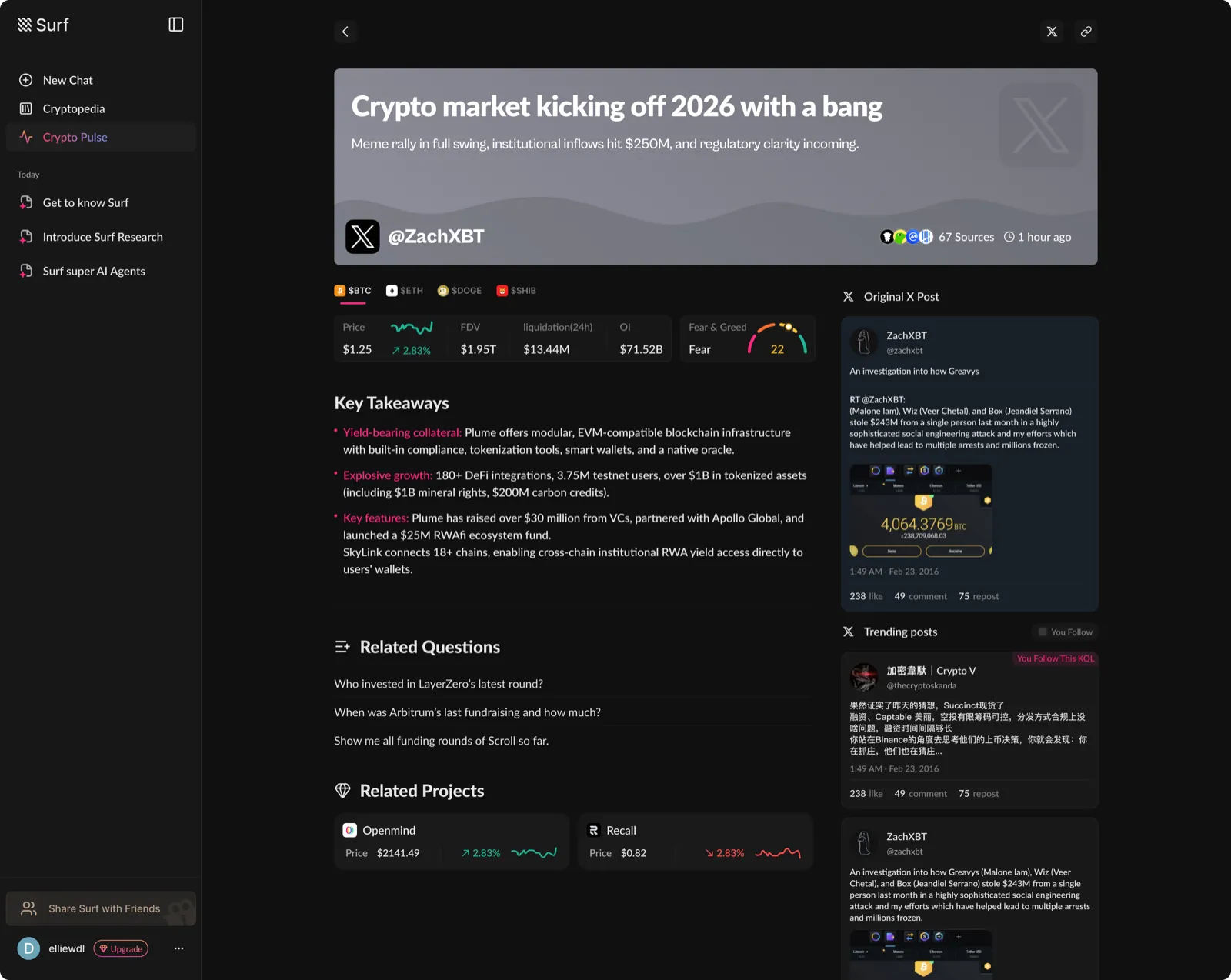Click the @ZachXBT X logo avatar
Image resolution: width=1231 pixels, height=980 pixels.
pos(362,236)
